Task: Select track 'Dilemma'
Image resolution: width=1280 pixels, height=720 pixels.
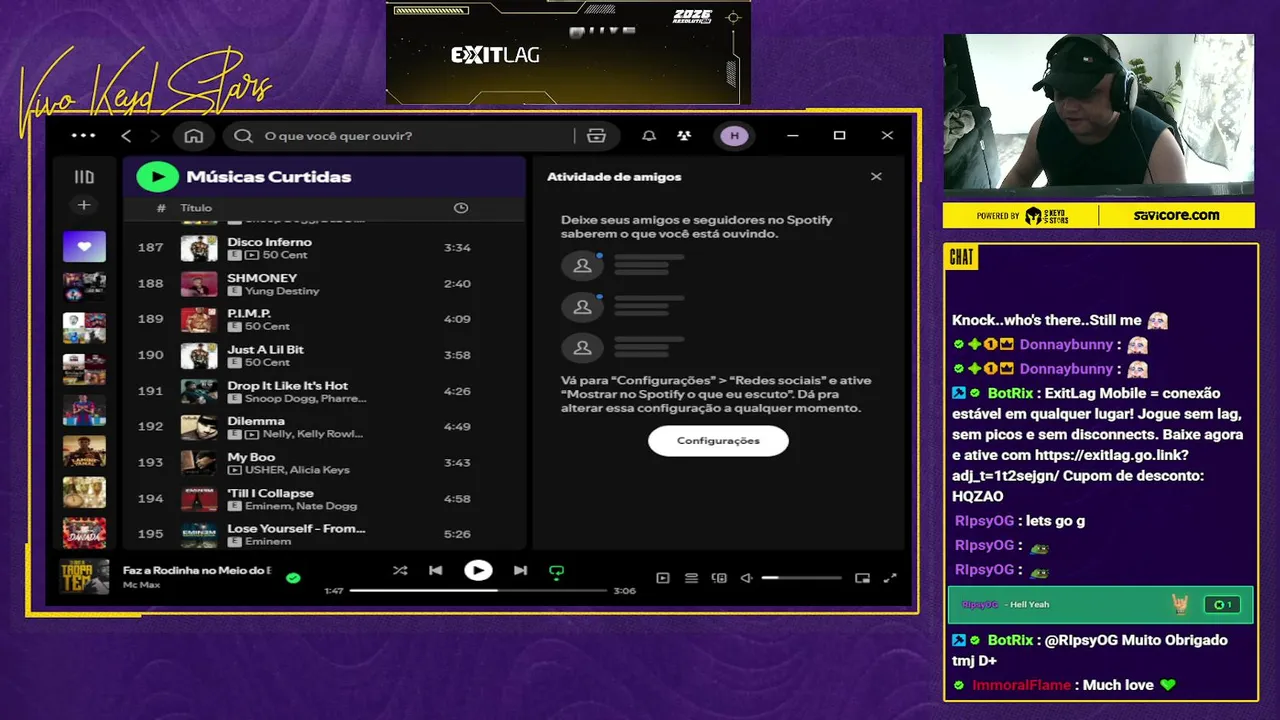Action: (325, 427)
